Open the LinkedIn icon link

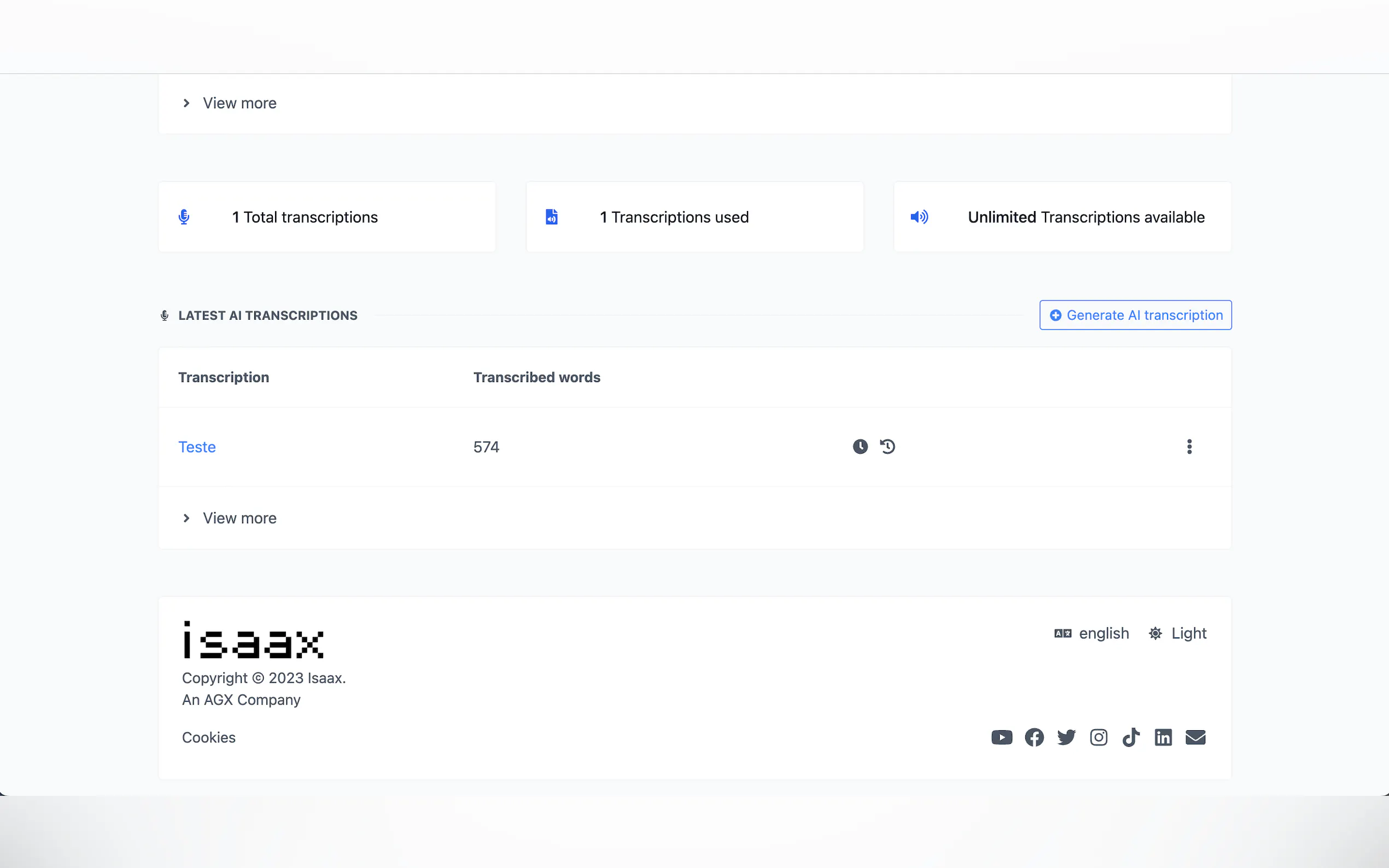[x=1163, y=737]
